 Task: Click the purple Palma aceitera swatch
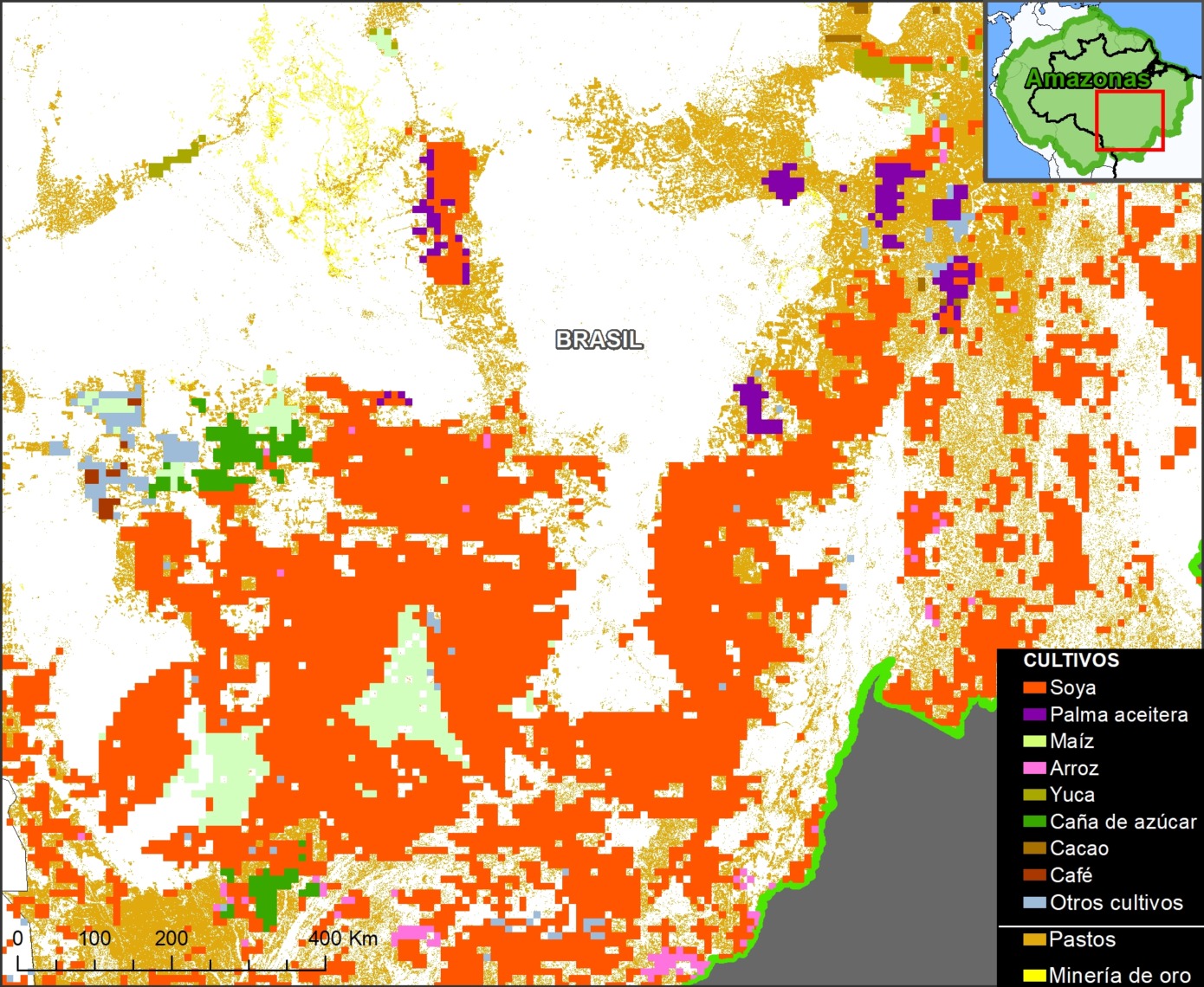pyautogui.click(x=1034, y=715)
